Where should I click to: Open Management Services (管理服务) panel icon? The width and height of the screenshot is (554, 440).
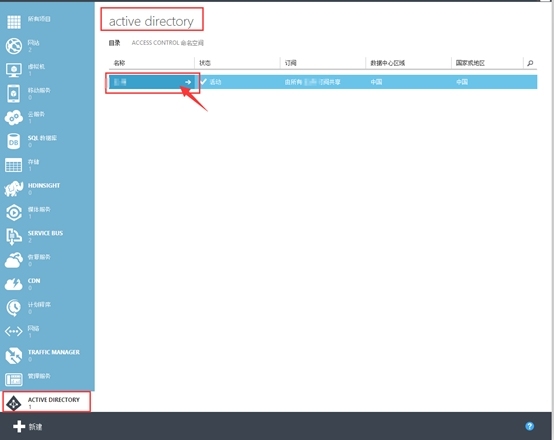14,380
